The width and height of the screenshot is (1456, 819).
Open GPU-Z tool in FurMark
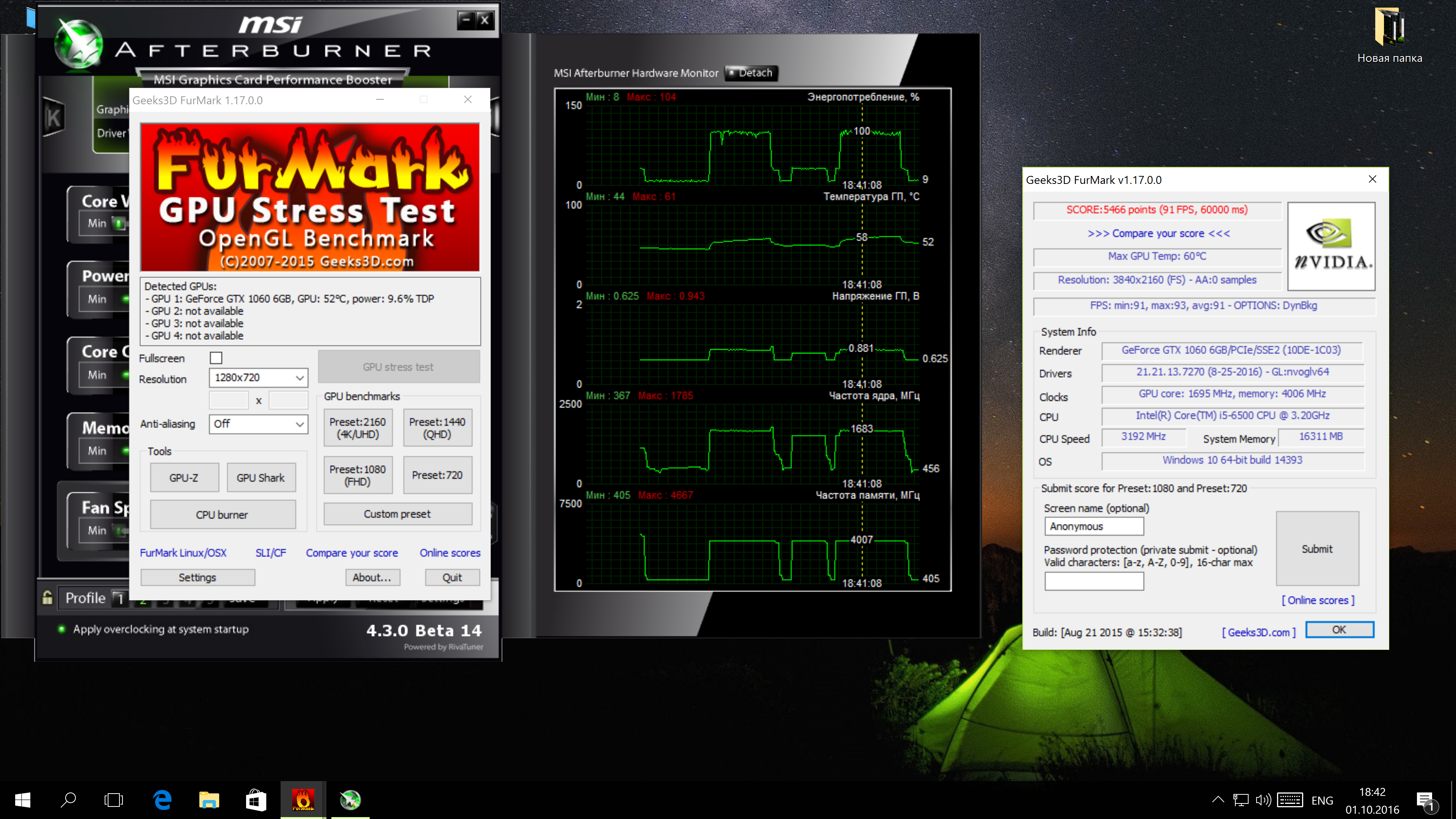[x=183, y=477]
